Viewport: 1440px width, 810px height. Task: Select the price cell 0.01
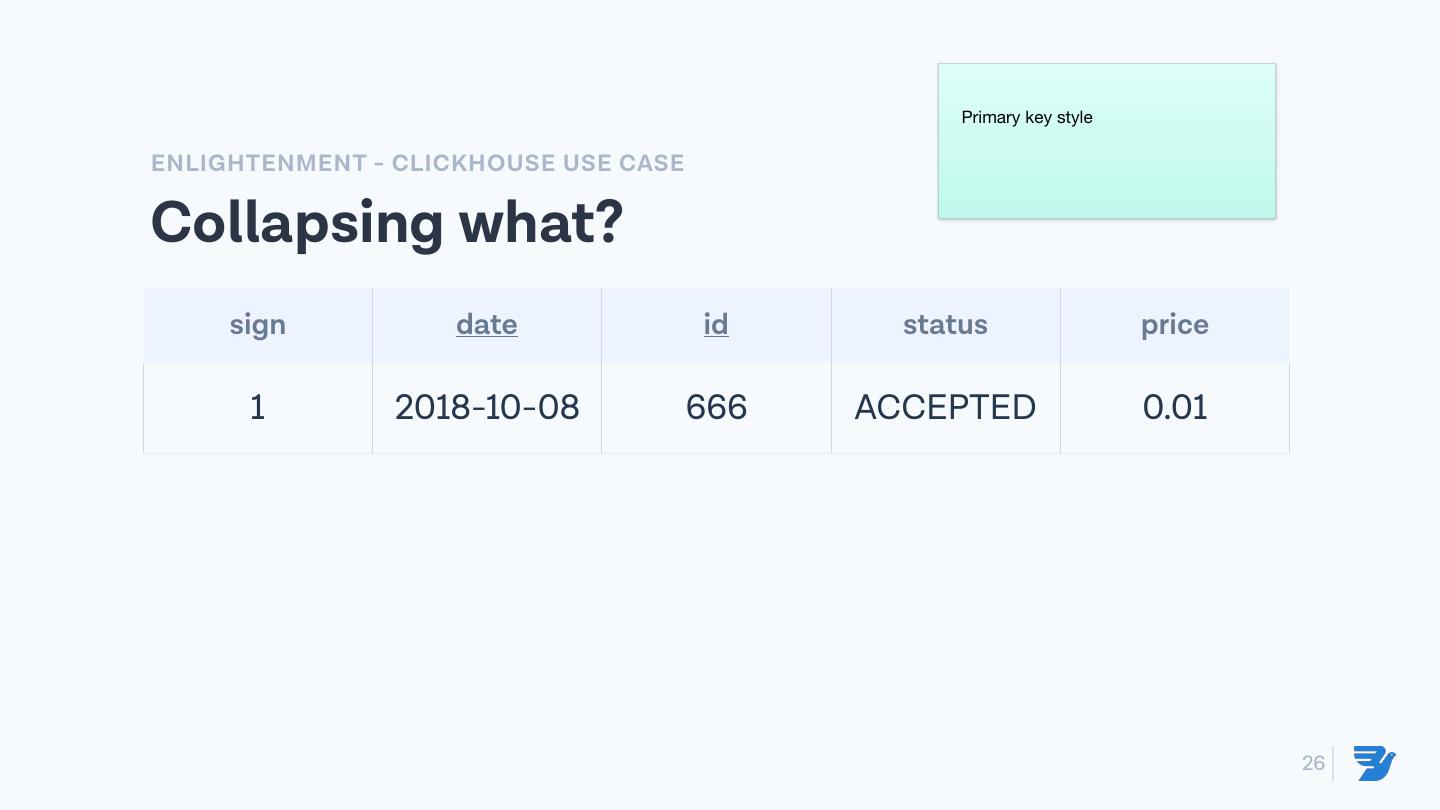(x=1174, y=407)
